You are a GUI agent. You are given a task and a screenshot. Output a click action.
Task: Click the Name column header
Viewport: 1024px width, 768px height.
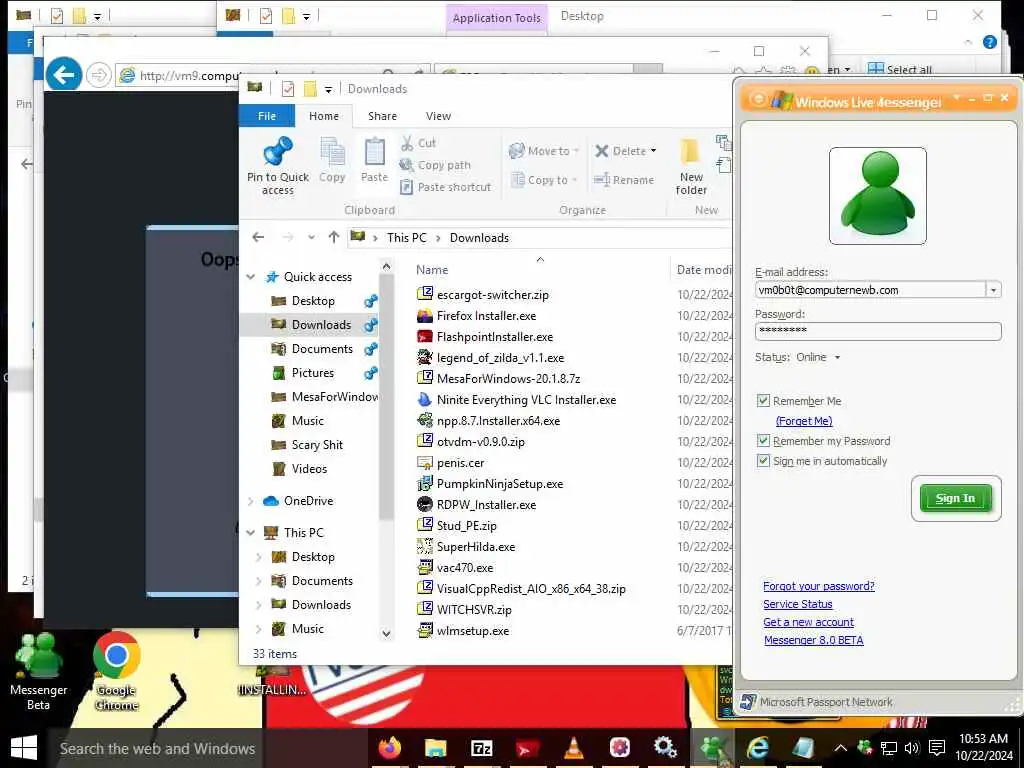432,270
